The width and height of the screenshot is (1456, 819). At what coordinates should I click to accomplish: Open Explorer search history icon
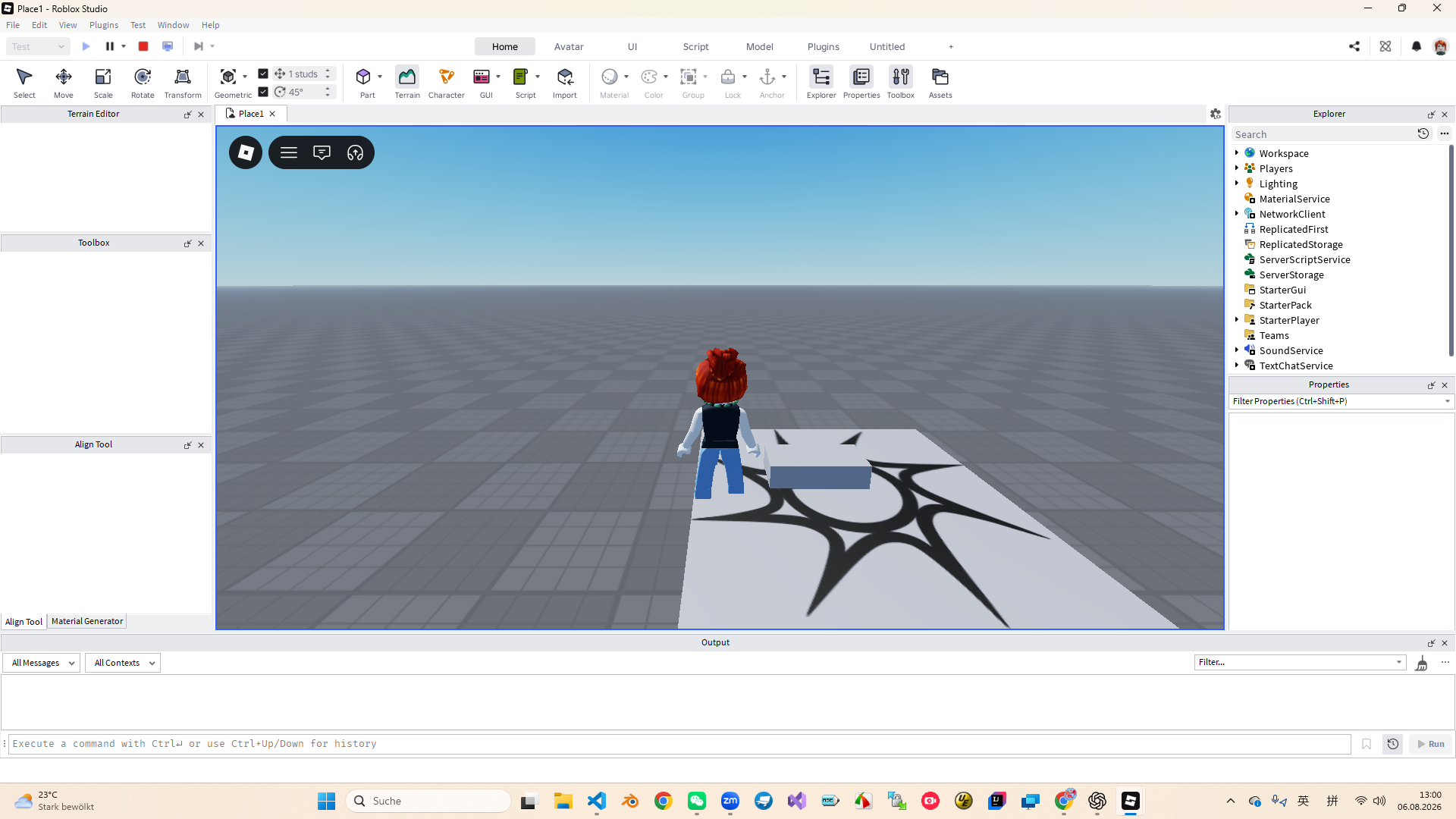[1423, 133]
